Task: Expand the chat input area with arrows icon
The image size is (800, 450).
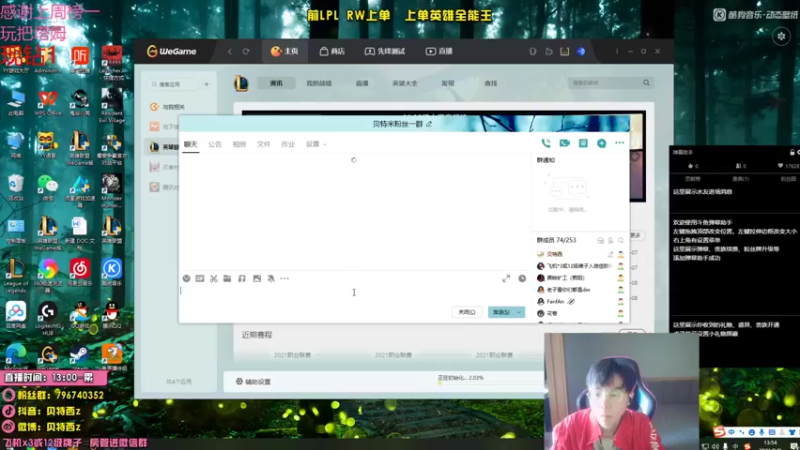Action: pos(506,278)
